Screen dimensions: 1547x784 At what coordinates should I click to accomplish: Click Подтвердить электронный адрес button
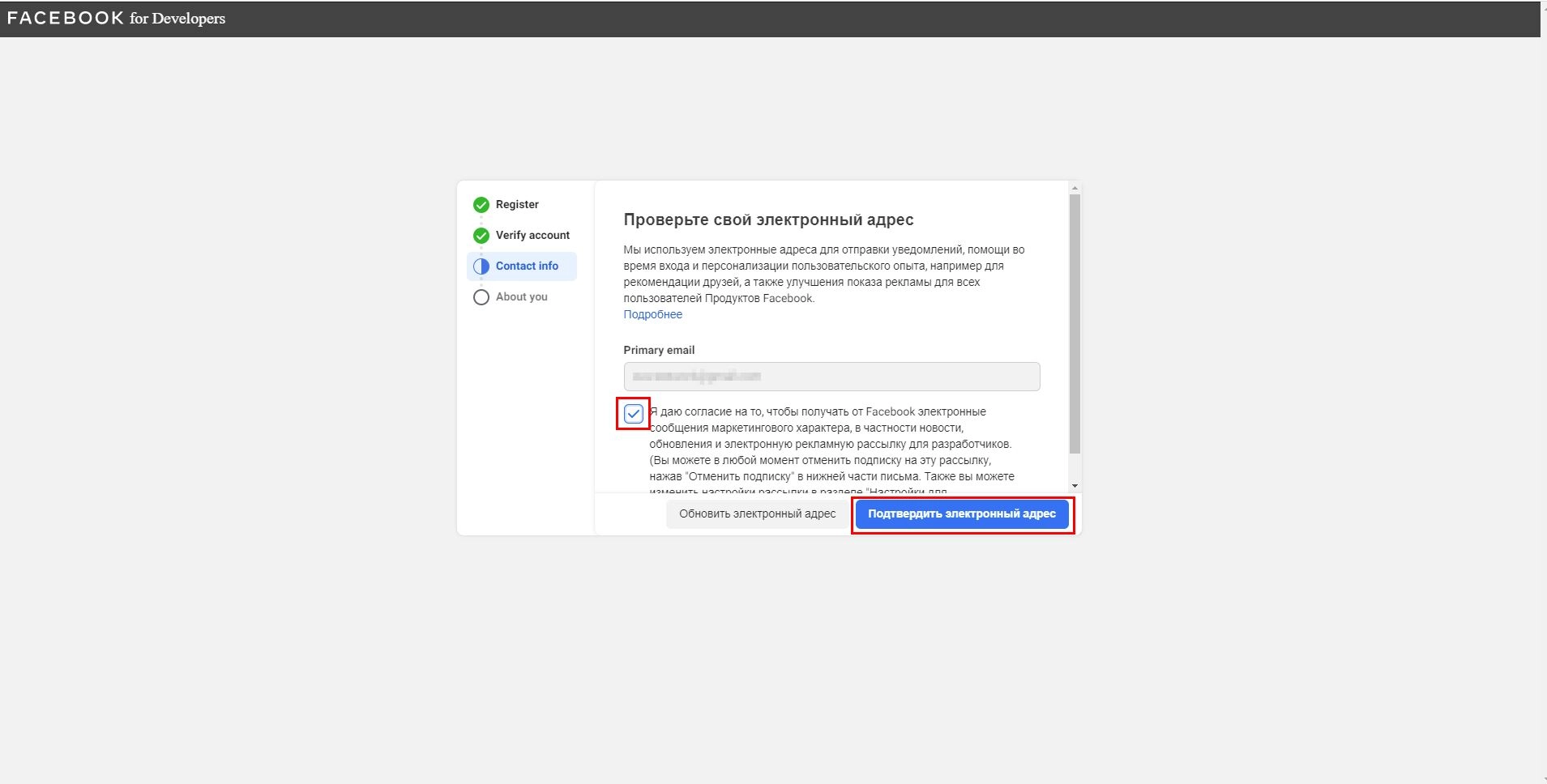tap(962, 513)
